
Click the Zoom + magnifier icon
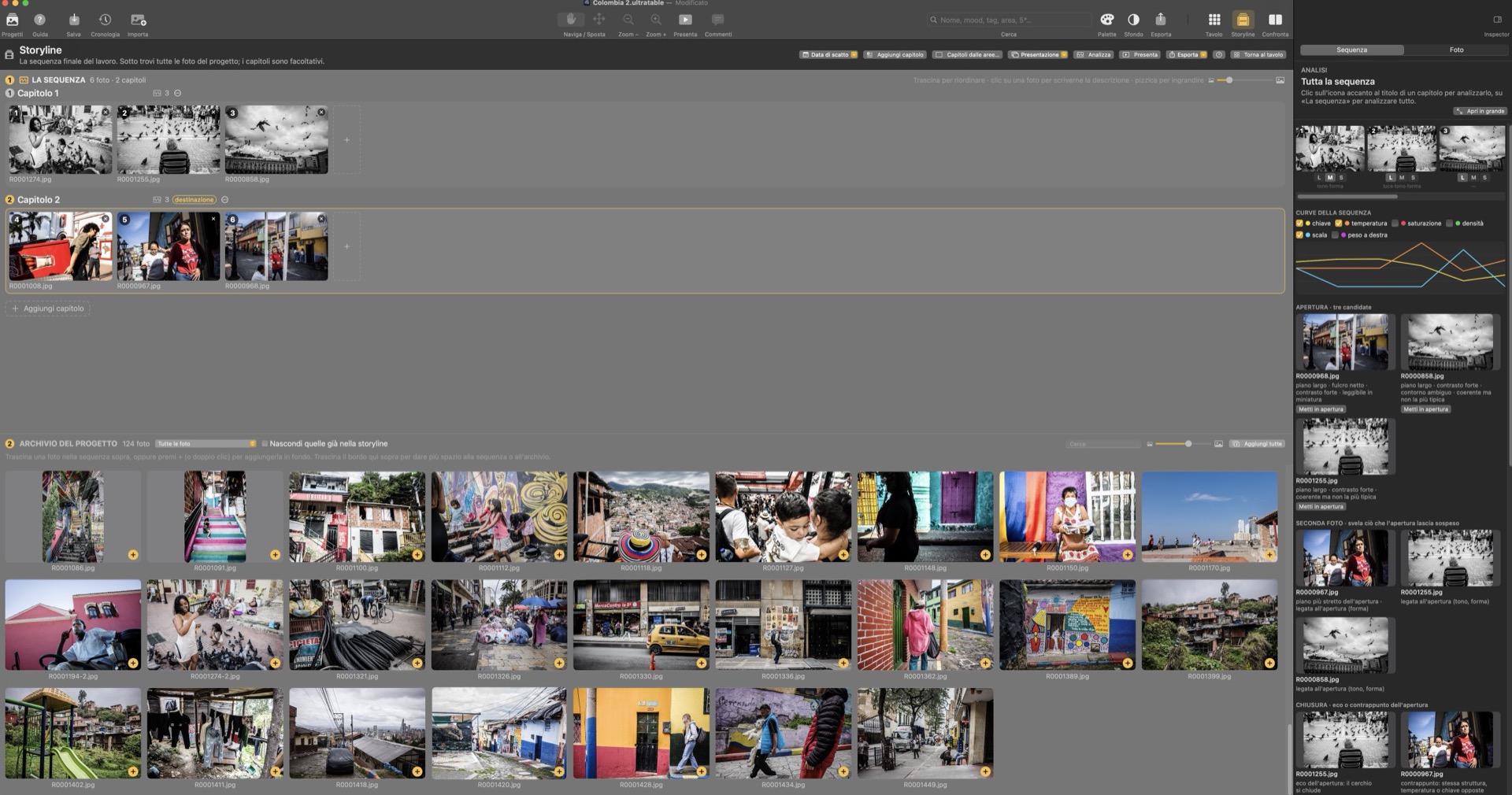coord(655,20)
